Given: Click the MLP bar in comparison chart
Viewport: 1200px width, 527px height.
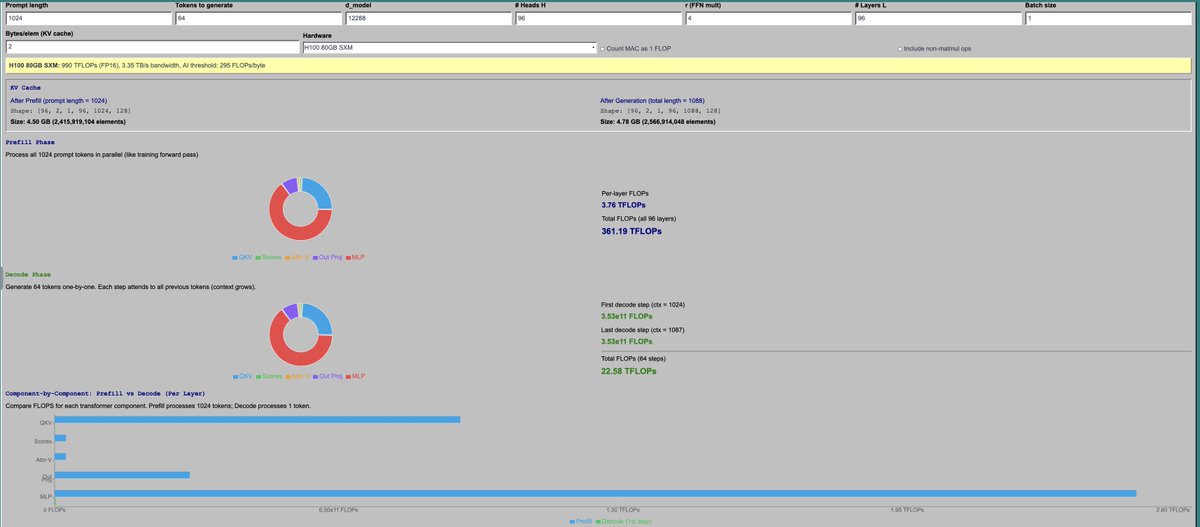Looking at the screenshot, I should (x=596, y=493).
